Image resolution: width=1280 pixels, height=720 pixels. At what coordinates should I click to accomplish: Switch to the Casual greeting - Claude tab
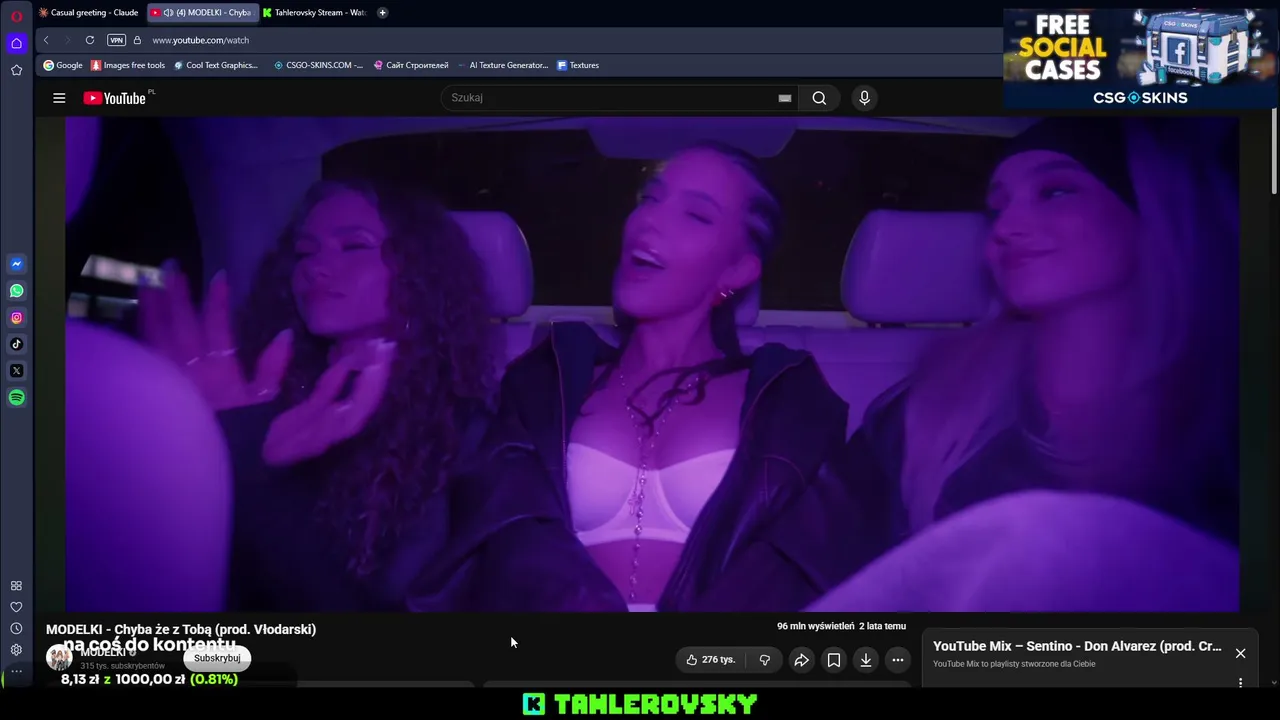[x=88, y=13]
